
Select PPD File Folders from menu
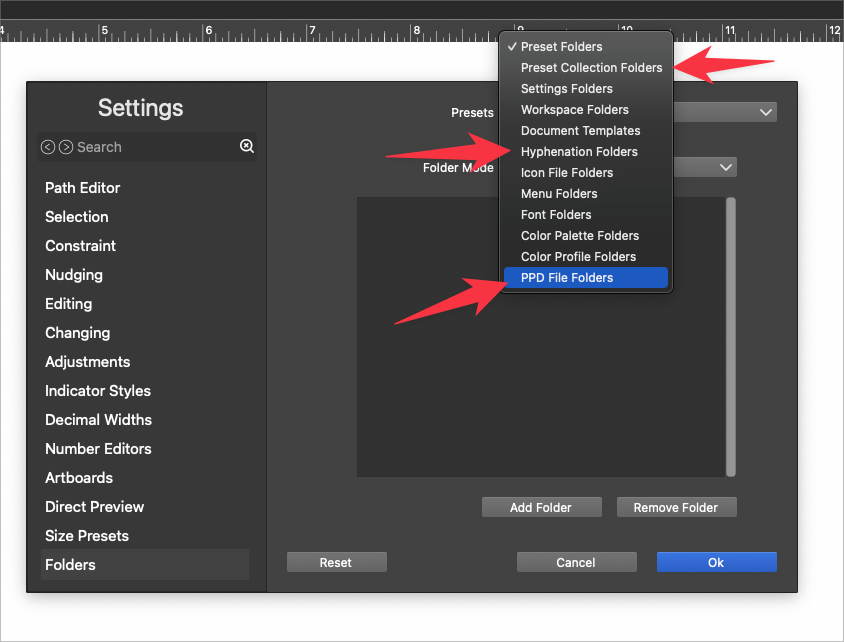(x=567, y=278)
